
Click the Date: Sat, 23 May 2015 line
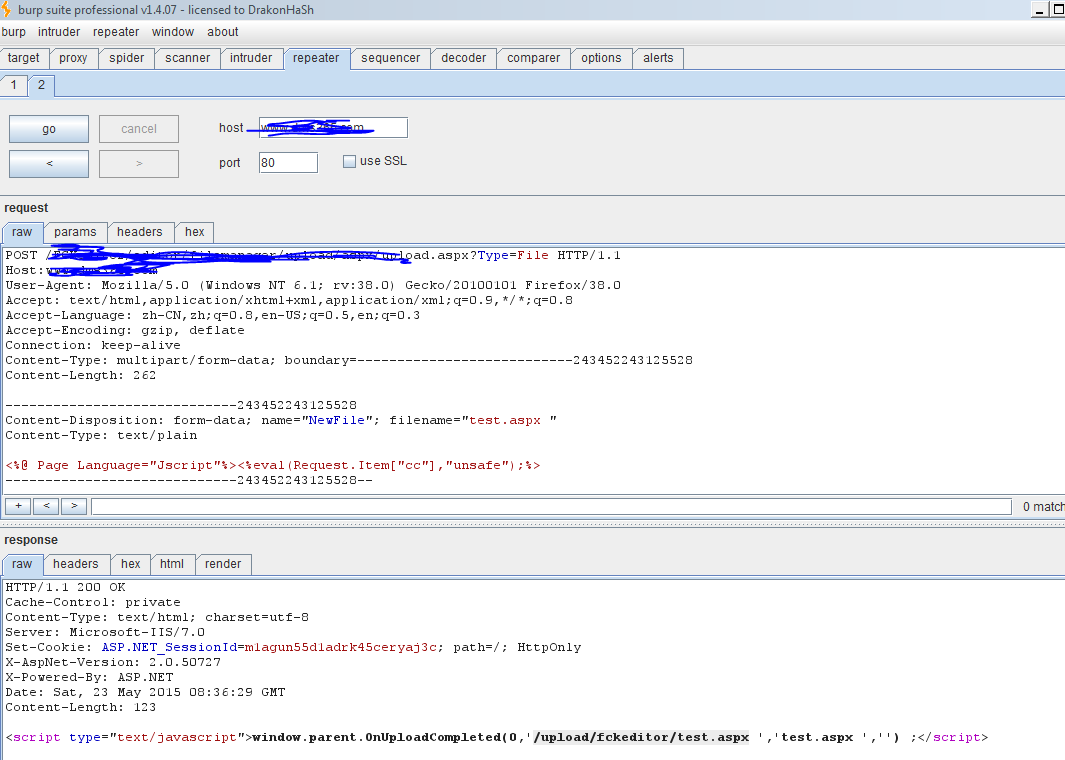pos(145,692)
